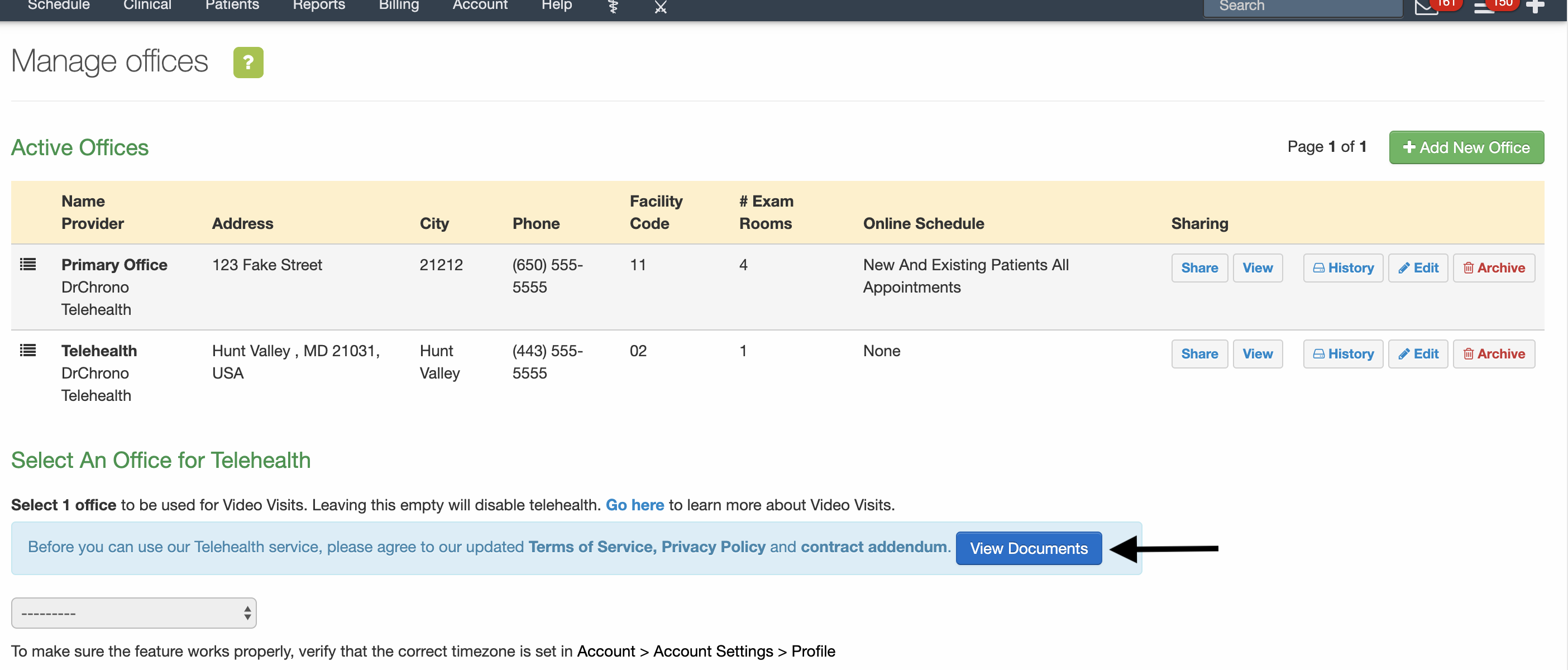Open the telehealth office dropdown
This screenshot has width=1568, height=670.
tap(133, 613)
